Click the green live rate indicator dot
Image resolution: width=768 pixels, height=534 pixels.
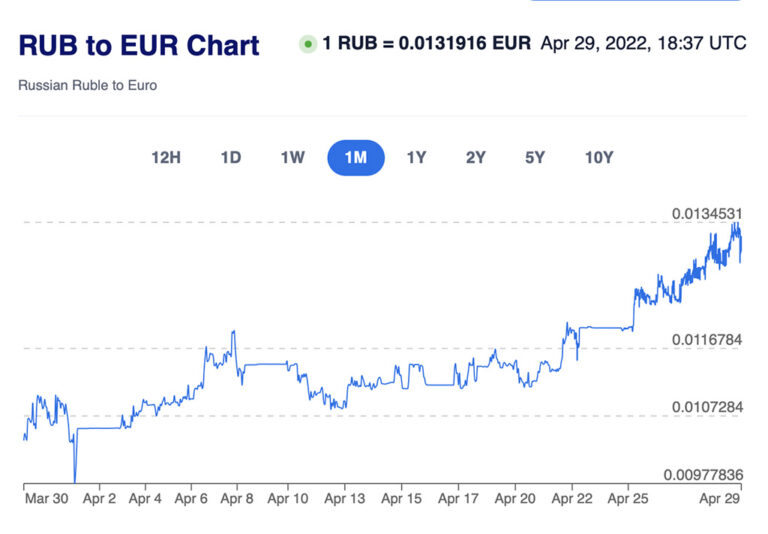click(x=308, y=44)
